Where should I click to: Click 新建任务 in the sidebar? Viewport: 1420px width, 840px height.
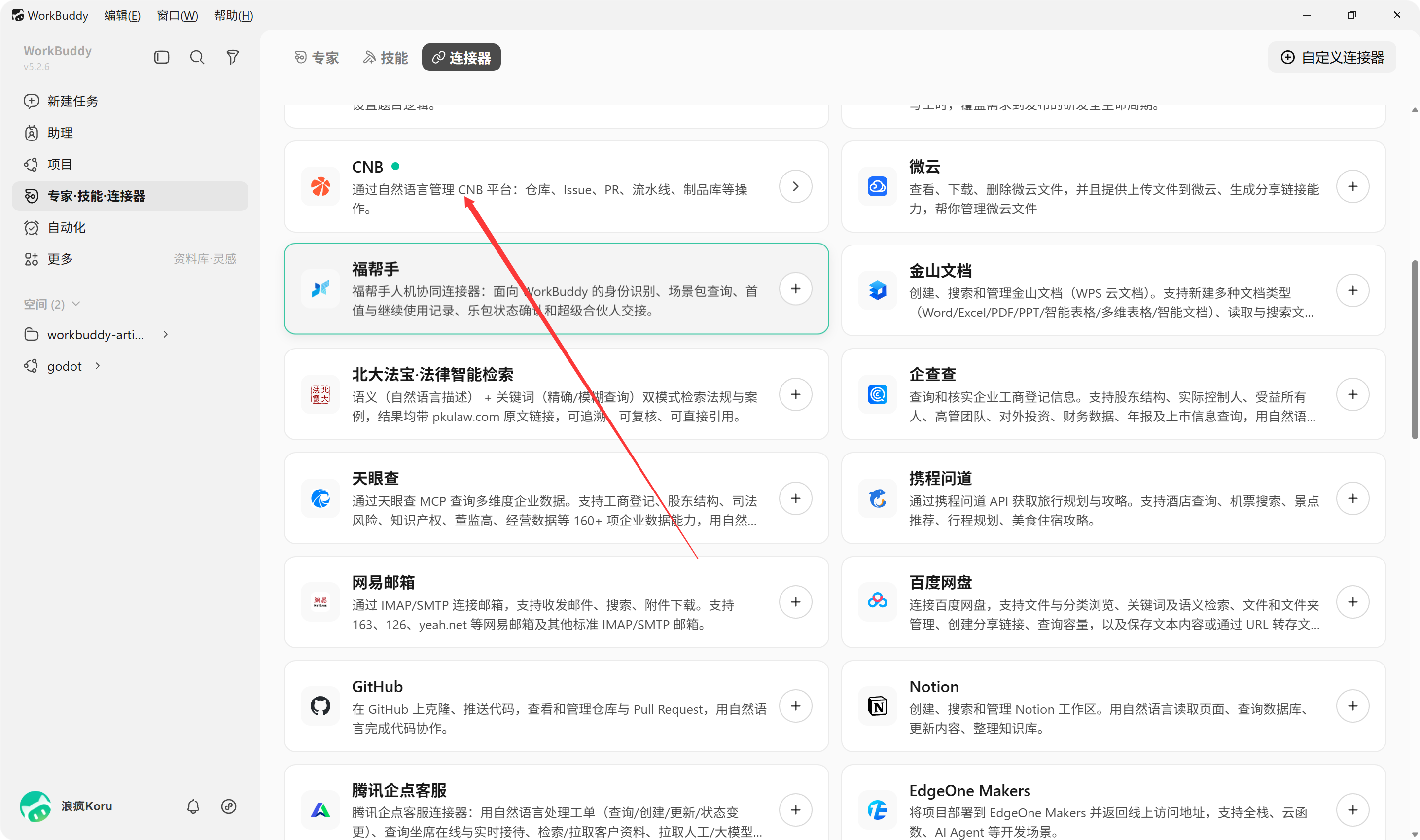[130, 102]
